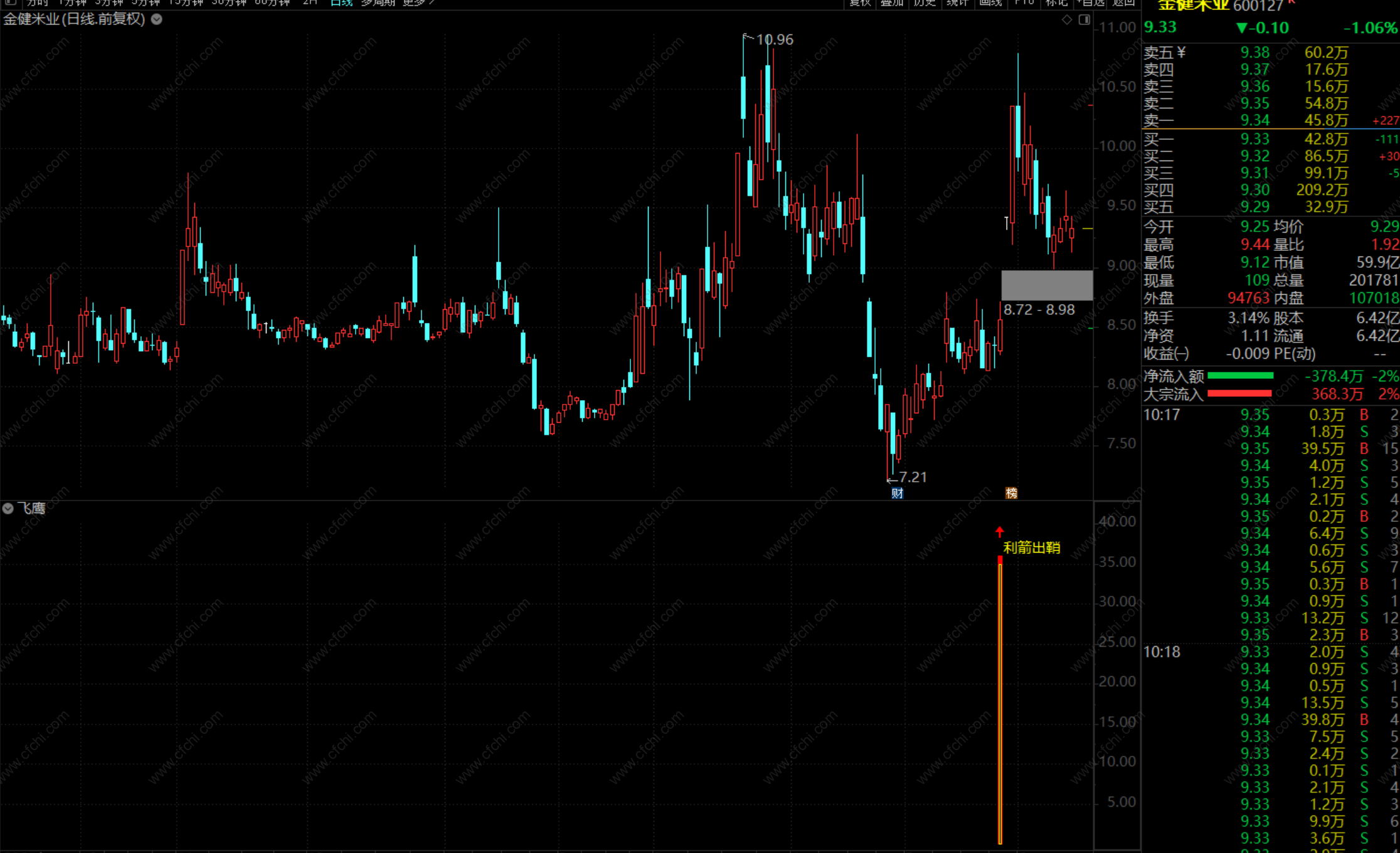Screen dimensions: 1400x853
Task: Click the gray 8.72 - 8.98 gap box
Action: coord(1046,285)
